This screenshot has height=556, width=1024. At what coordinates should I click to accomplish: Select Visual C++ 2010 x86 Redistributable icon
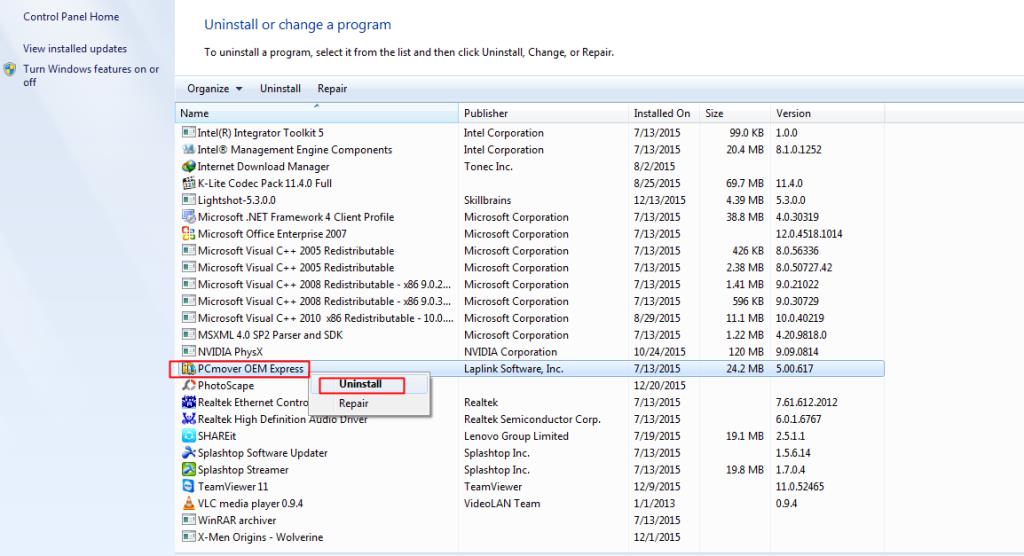(x=189, y=318)
